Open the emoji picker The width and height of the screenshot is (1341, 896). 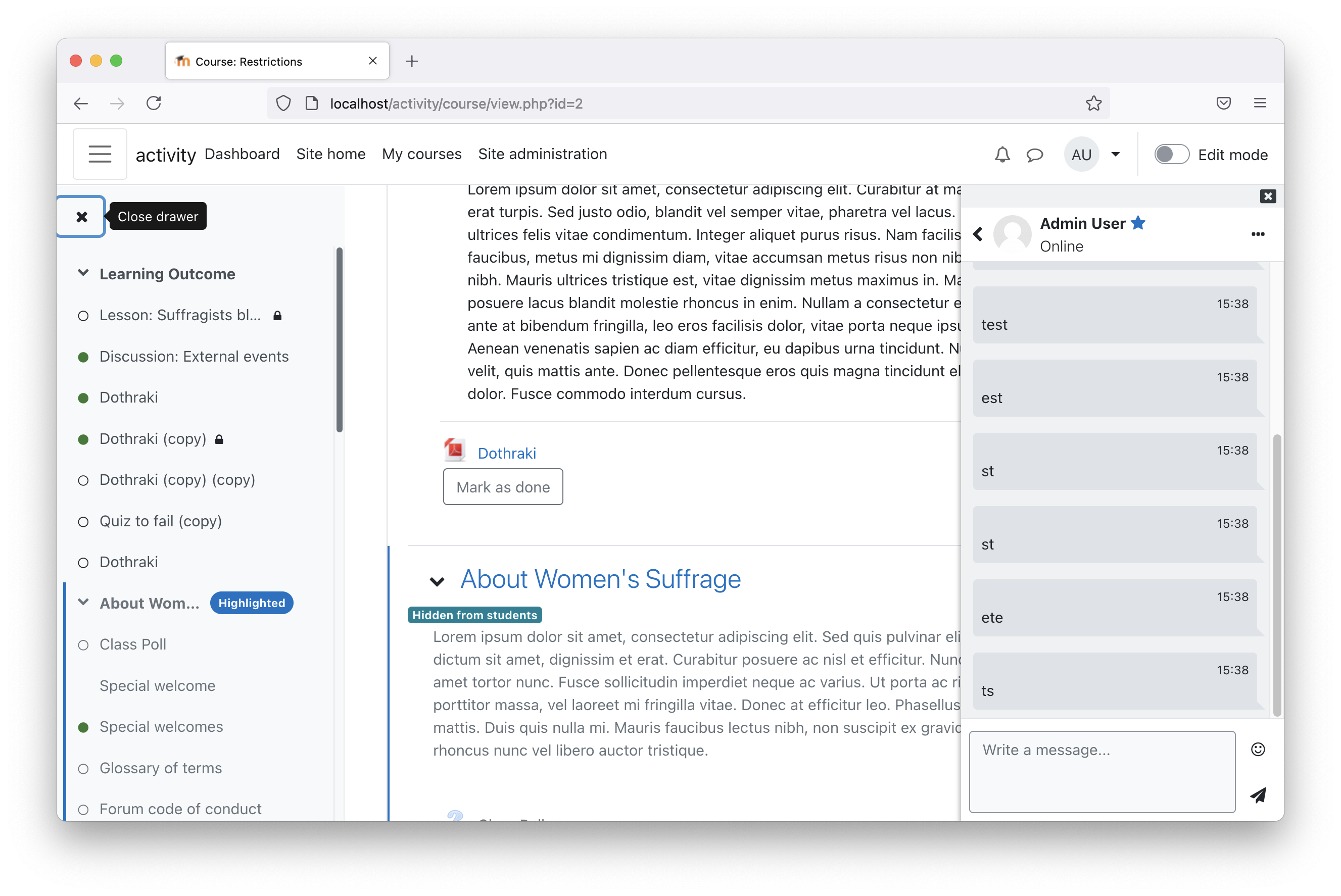(x=1258, y=749)
